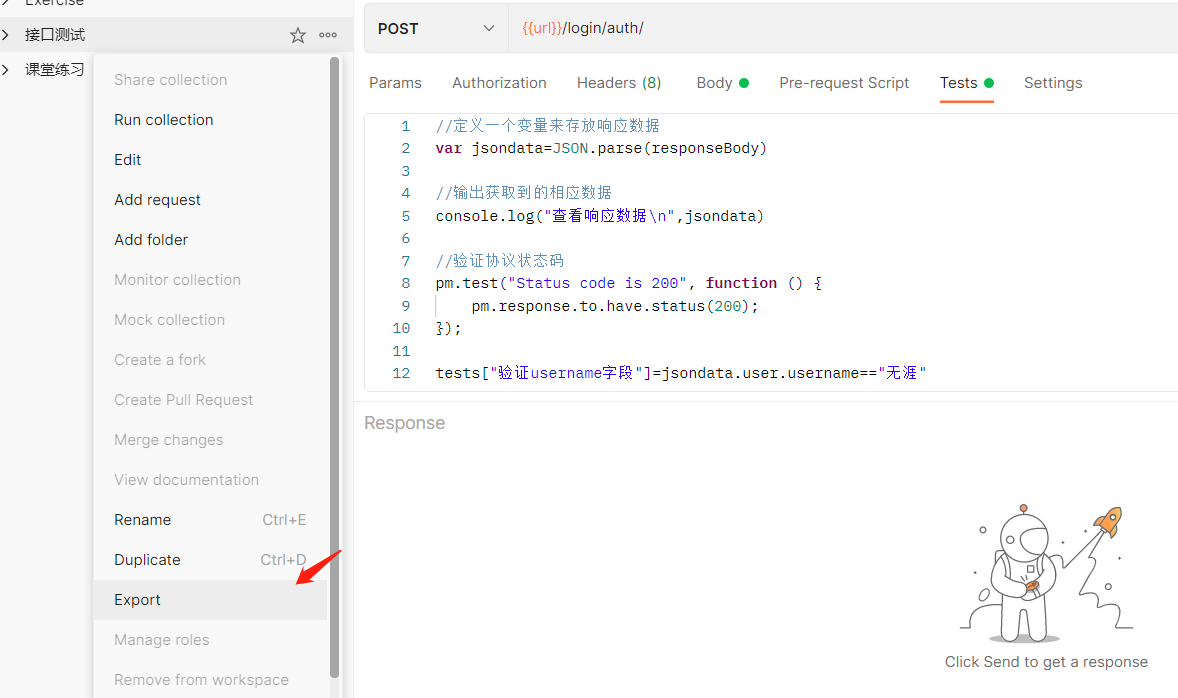Choose View documentation menu entry
Screen dimensions: 1178x698
point(210,479)
